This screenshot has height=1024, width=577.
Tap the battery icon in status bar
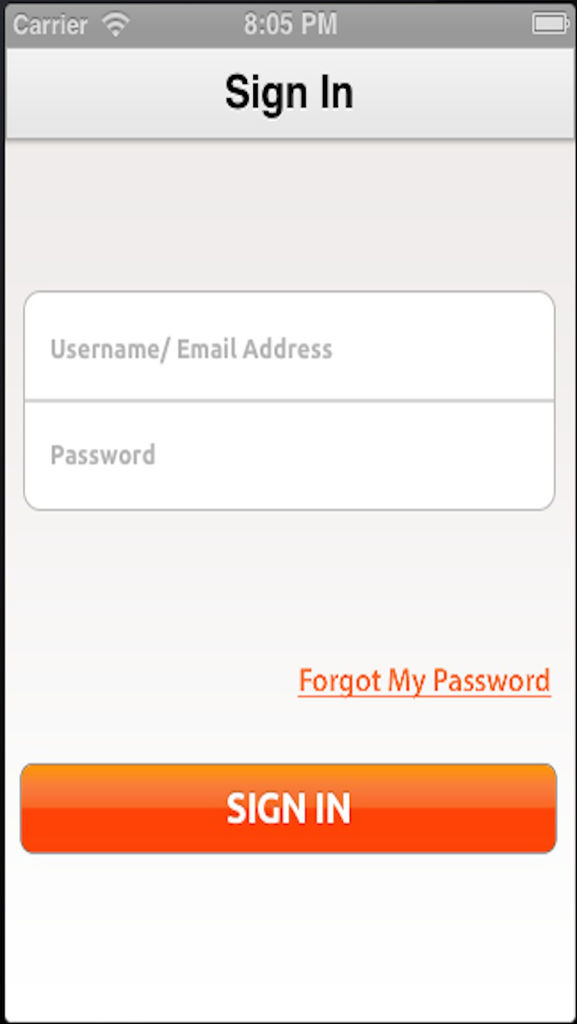pos(550,25)
